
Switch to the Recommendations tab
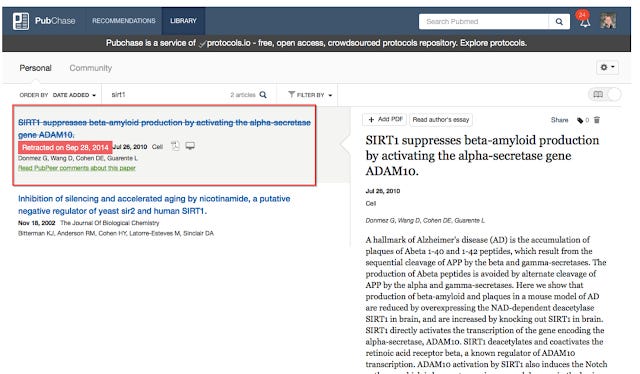[x=124, y=21]
